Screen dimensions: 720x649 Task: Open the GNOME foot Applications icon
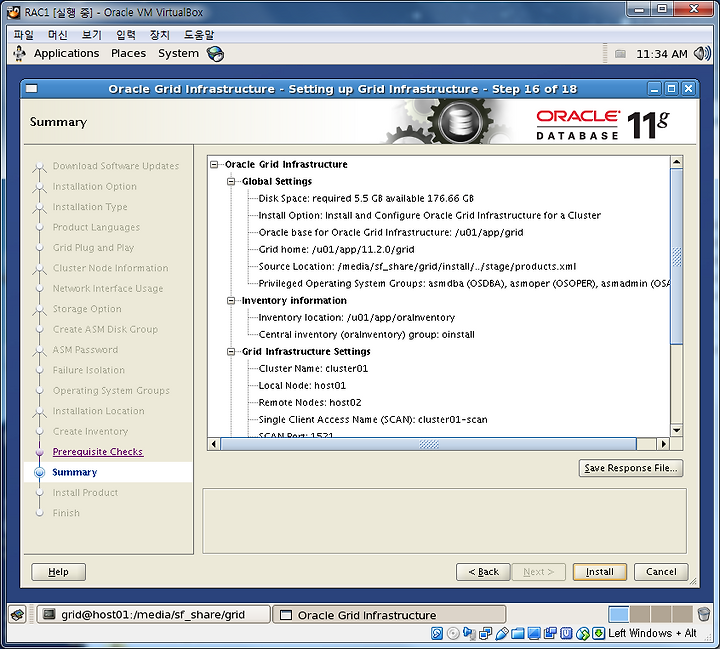(x=19, y=54)
